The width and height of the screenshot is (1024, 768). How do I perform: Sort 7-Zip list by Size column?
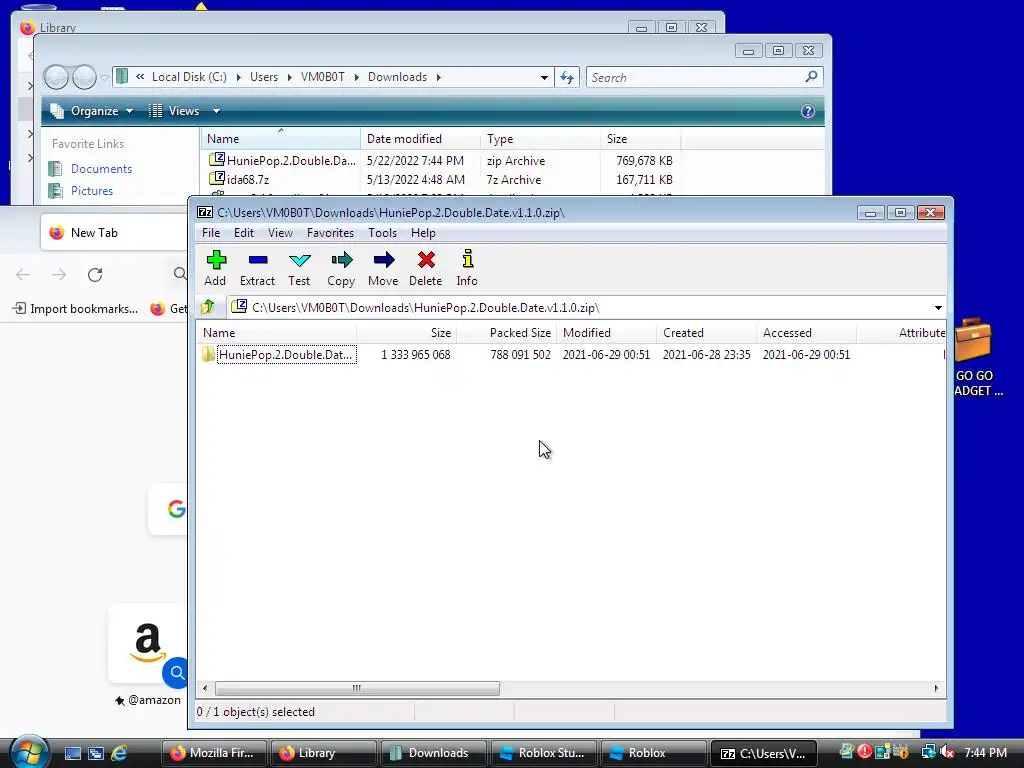[406, 332]
